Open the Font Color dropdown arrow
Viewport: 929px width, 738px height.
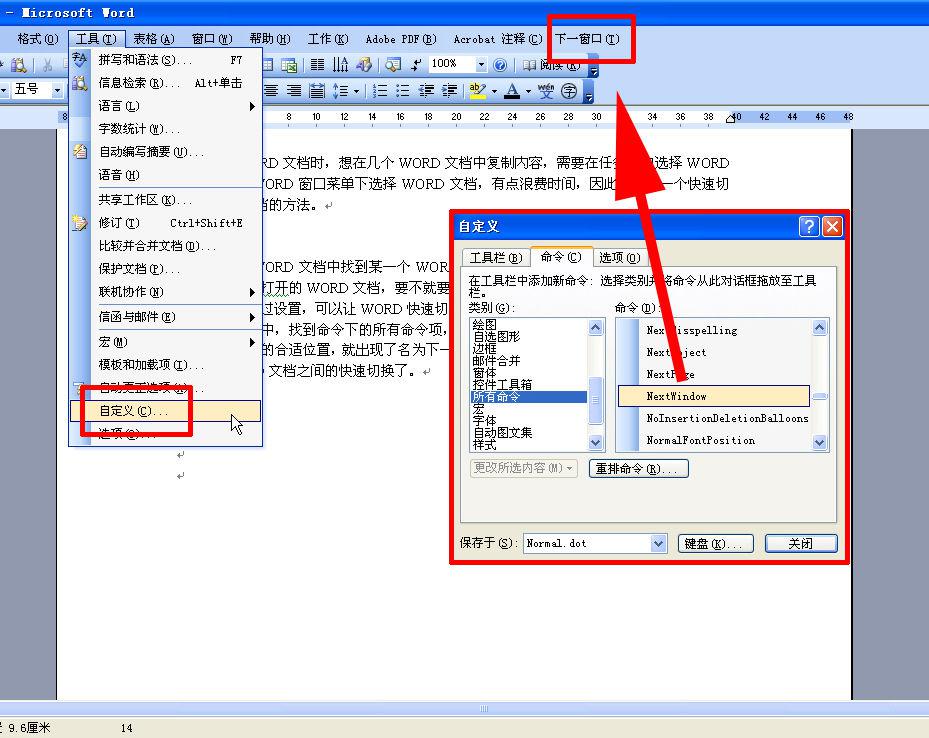coord(528,91)
